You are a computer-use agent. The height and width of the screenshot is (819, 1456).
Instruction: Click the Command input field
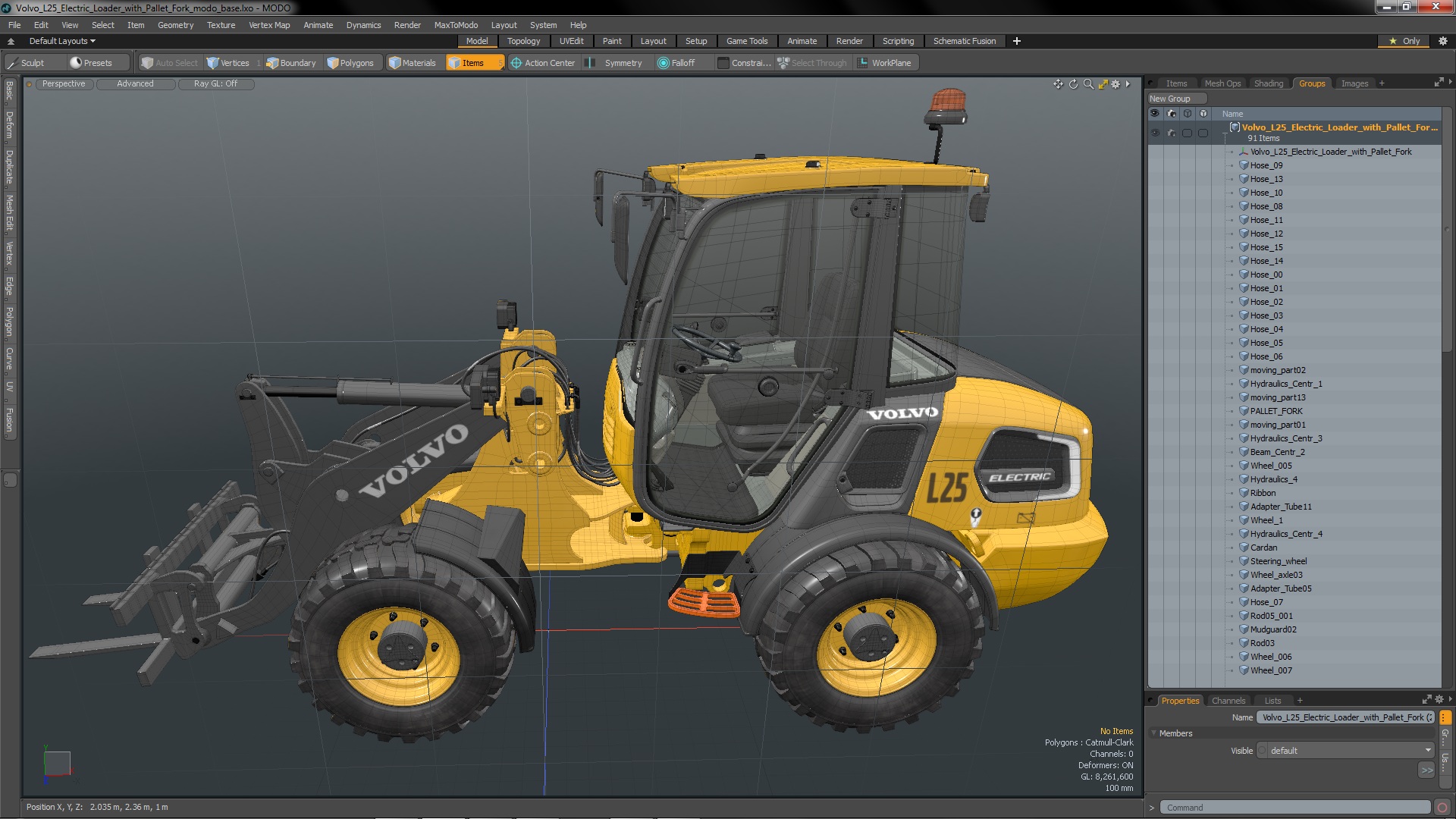pyautogui.click(x=1295, y=808)
